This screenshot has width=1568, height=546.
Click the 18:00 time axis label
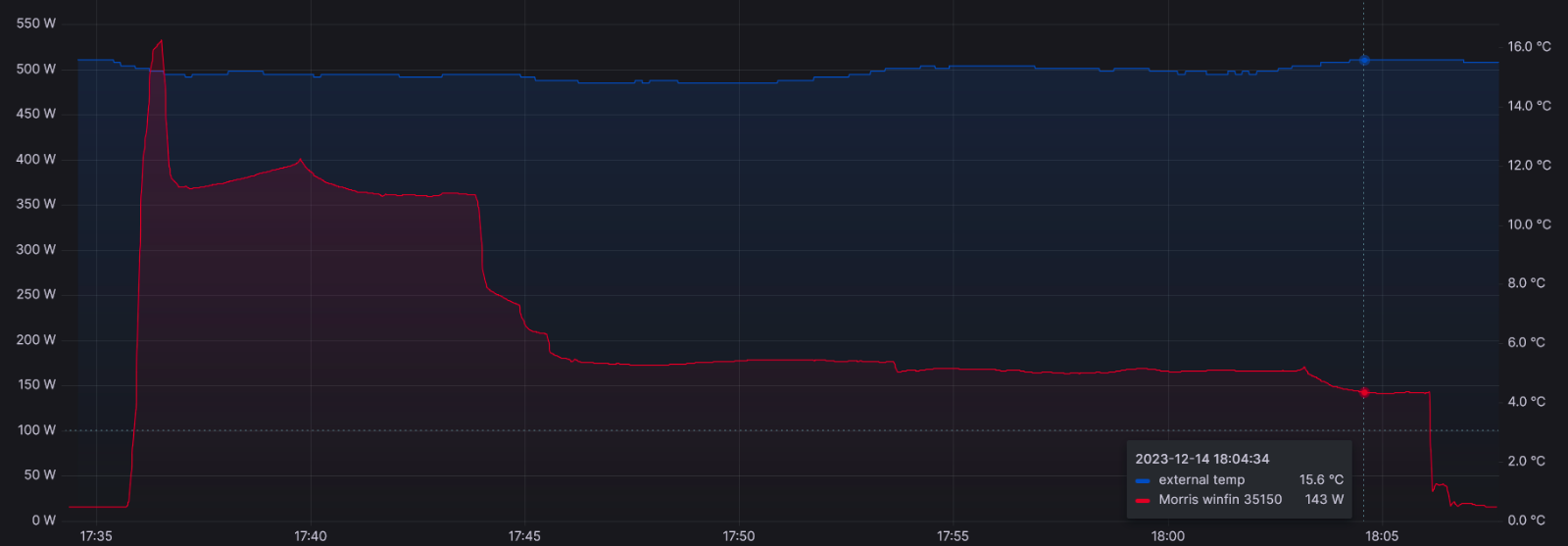1168,536
